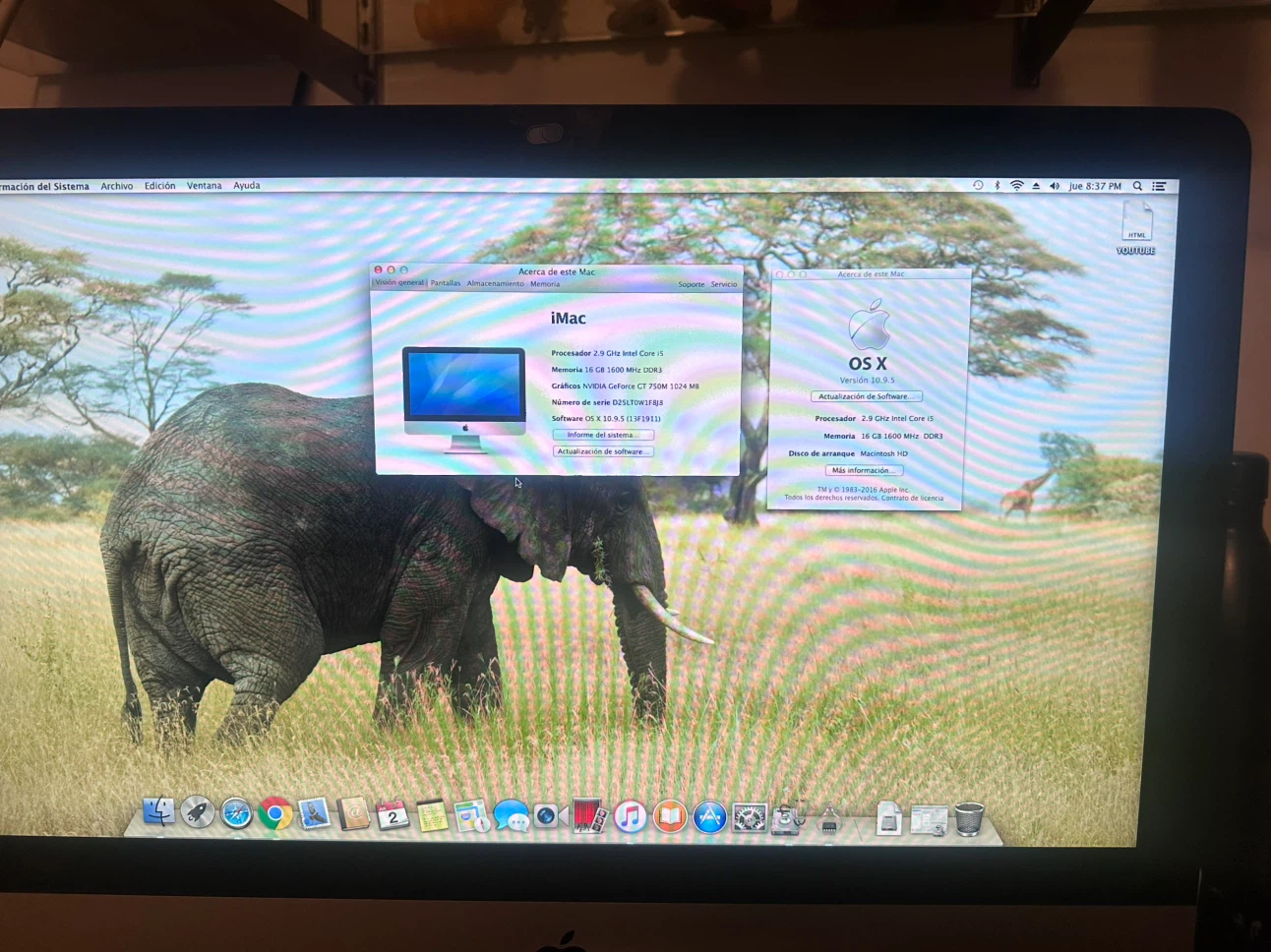This screenshot has width=1271, height=952.
Task: Open the Archivo menu
Action: tap(117, 186)
